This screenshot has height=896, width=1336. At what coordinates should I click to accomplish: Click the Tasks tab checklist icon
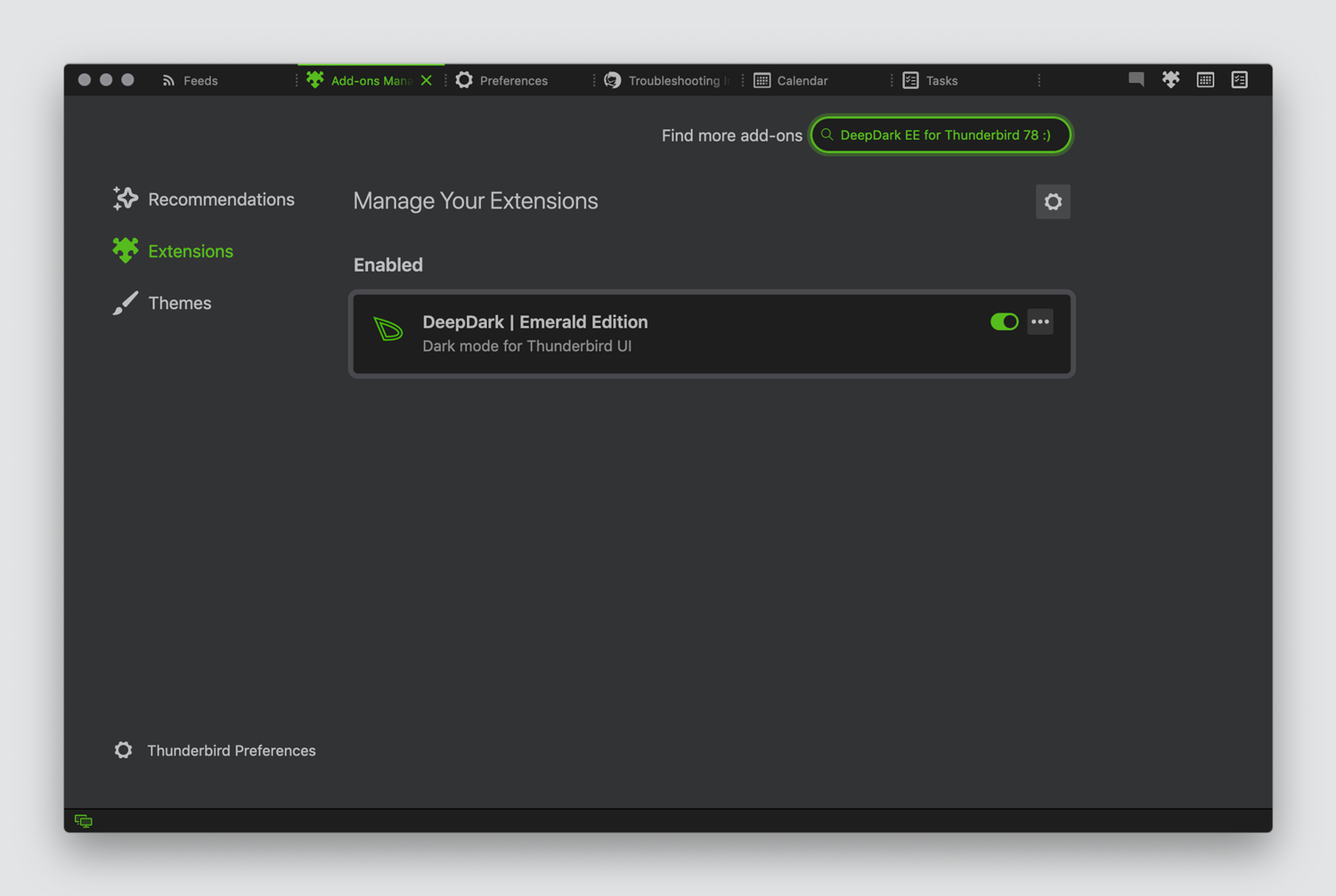click(x=910, y=80)
